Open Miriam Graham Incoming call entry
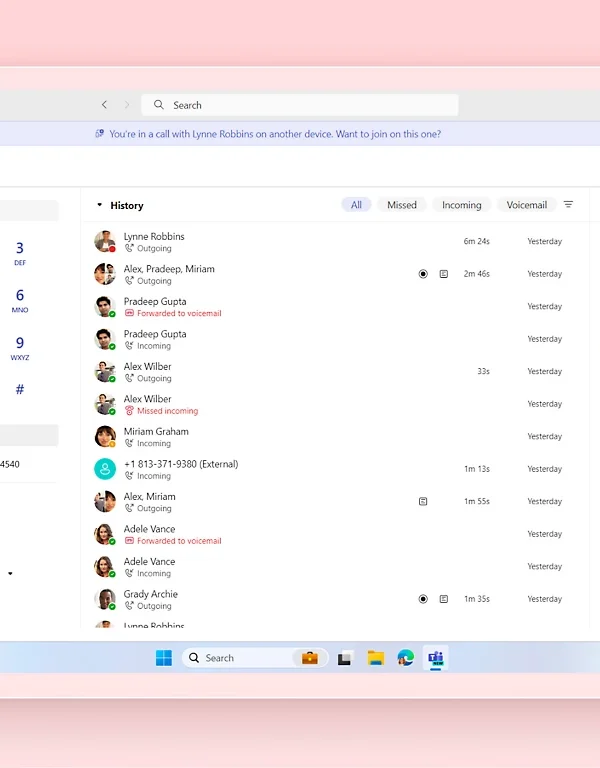This screenshot has height=768, width=600. pos(336,436)
